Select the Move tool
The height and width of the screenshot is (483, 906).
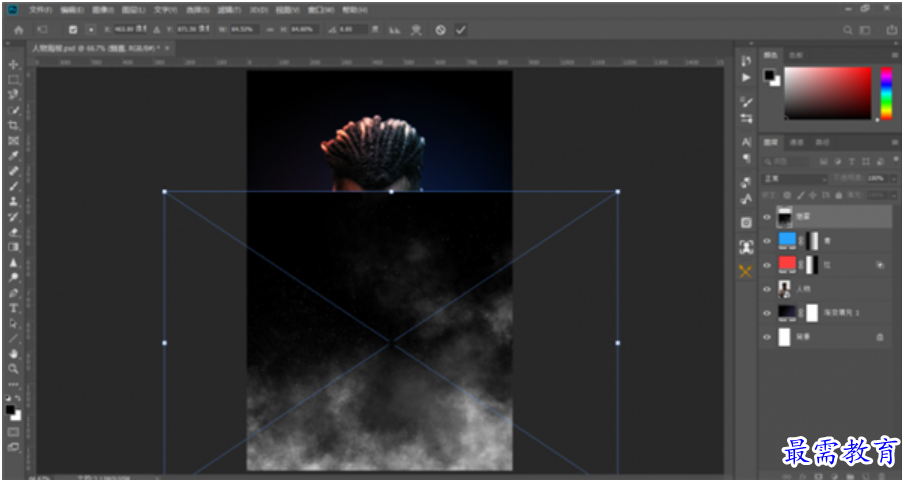(x=13, y=65)
